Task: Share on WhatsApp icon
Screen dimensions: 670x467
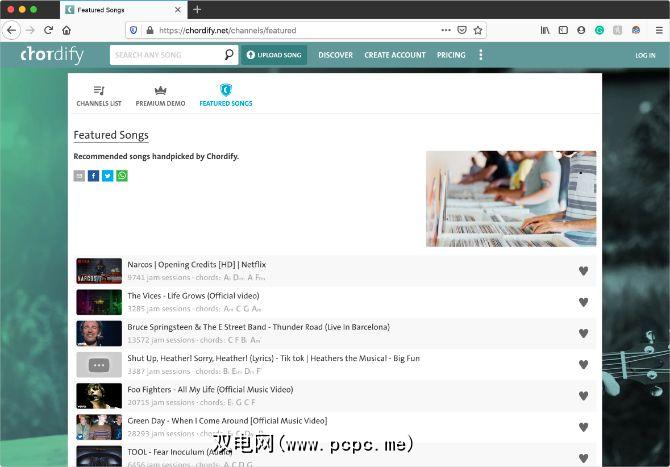Action: coord(122,176)
